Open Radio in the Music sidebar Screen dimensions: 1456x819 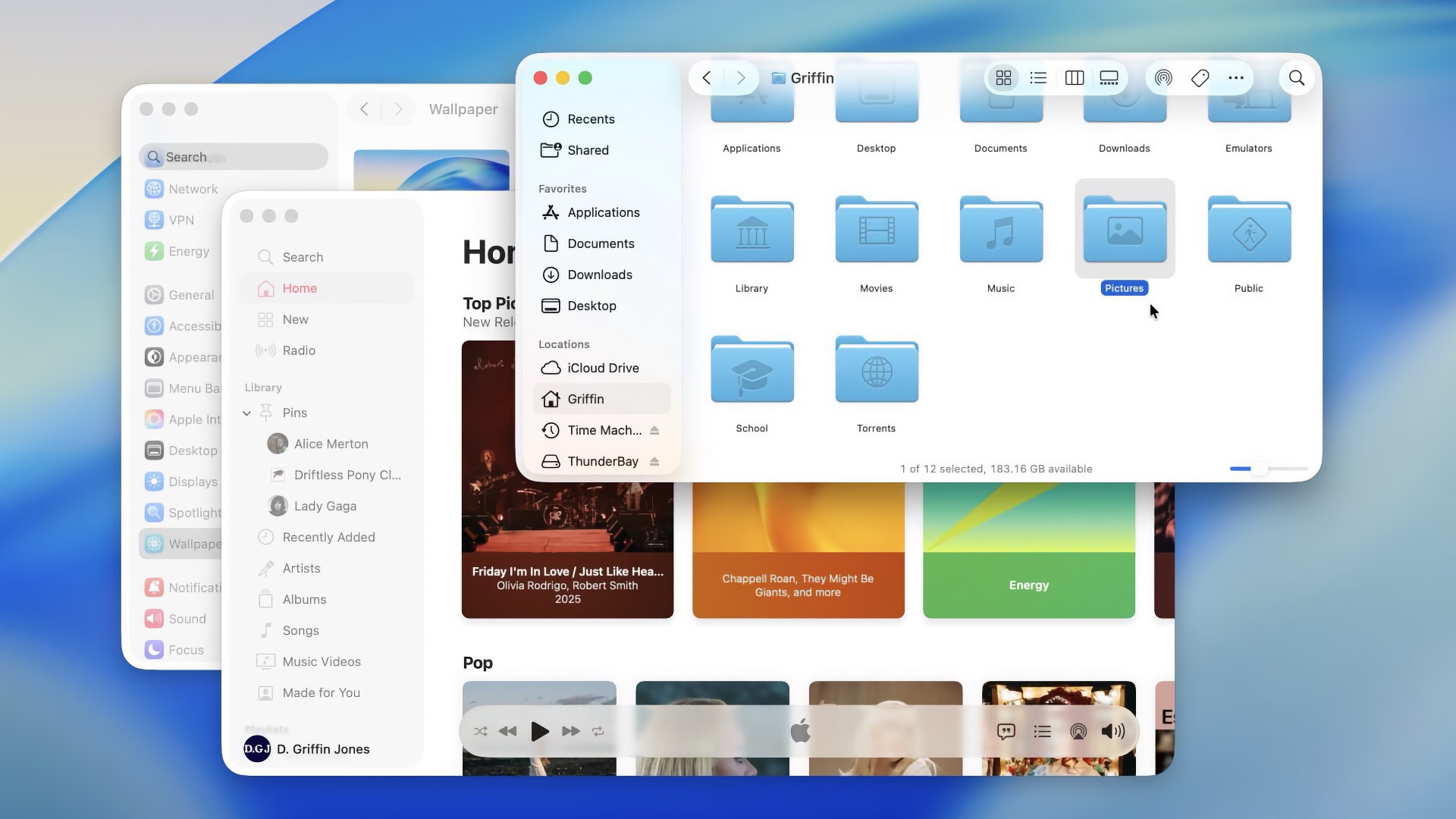[299, 350]
